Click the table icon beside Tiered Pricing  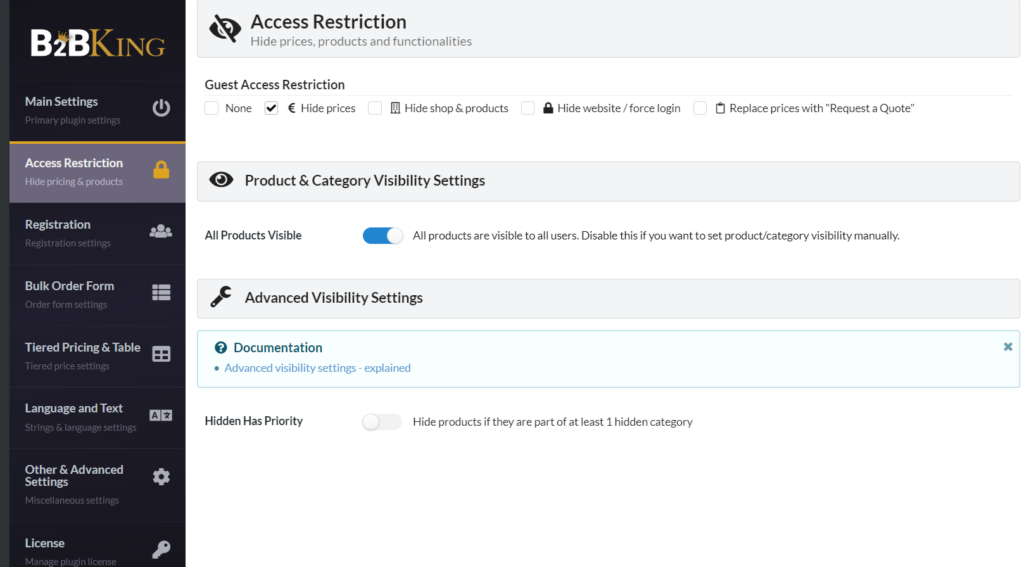pyautogui.click(x=161, y=354)
